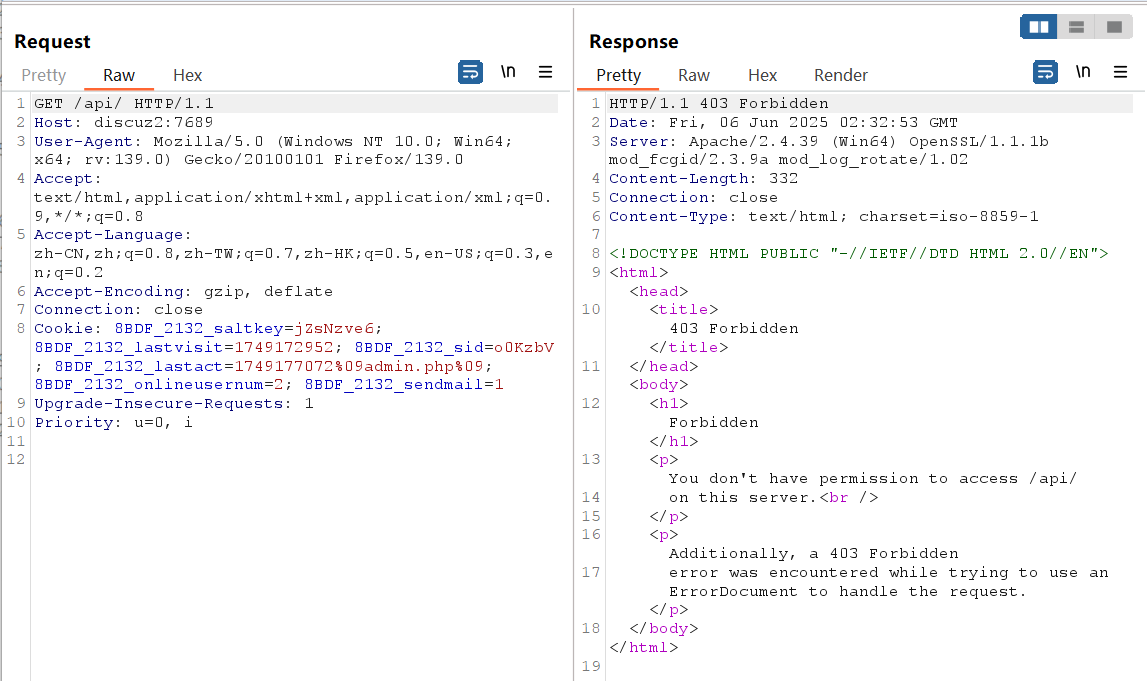The image size is (1147, 681).
Task: Select top-bottom layout view
Action: pos(1076,27)
